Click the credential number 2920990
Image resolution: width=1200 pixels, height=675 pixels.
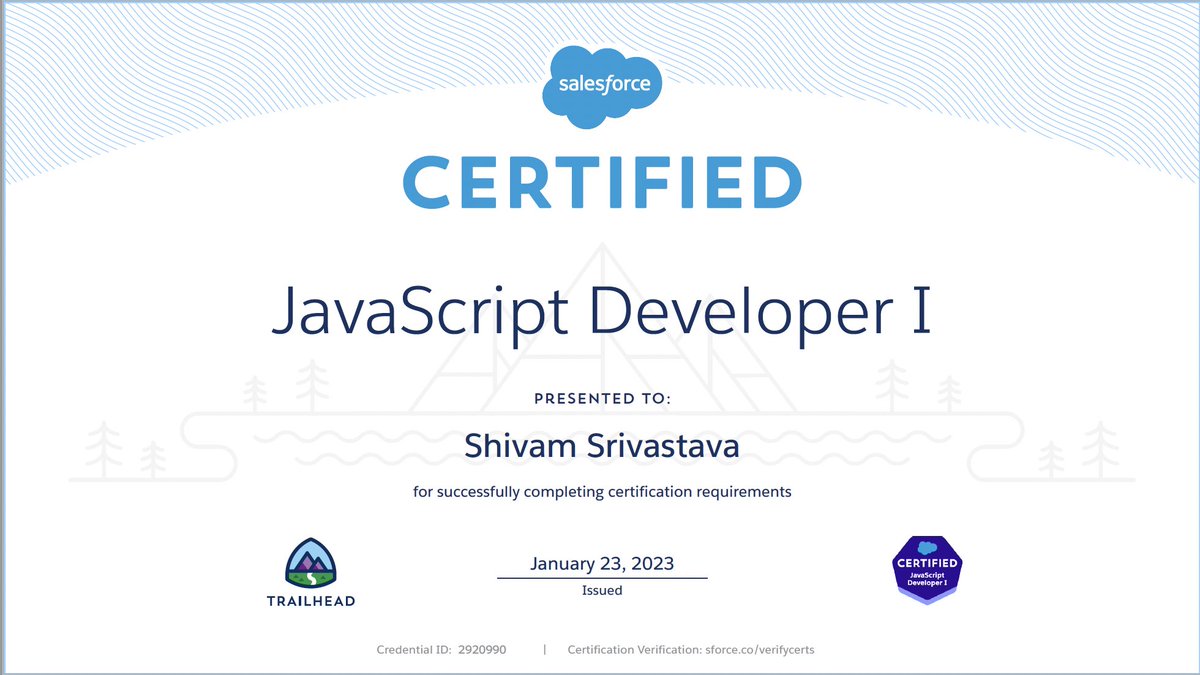click(x=482, y=650)
